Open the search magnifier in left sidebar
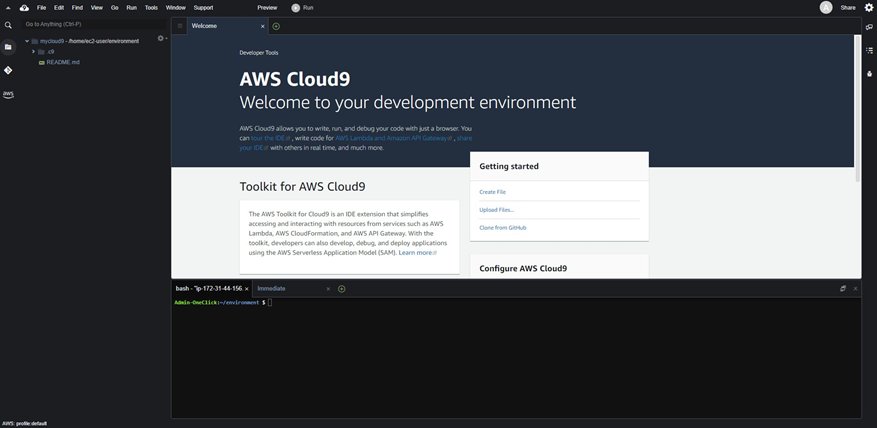The width and height of the screenshot is (877, 428). click(x=8, y=25)
